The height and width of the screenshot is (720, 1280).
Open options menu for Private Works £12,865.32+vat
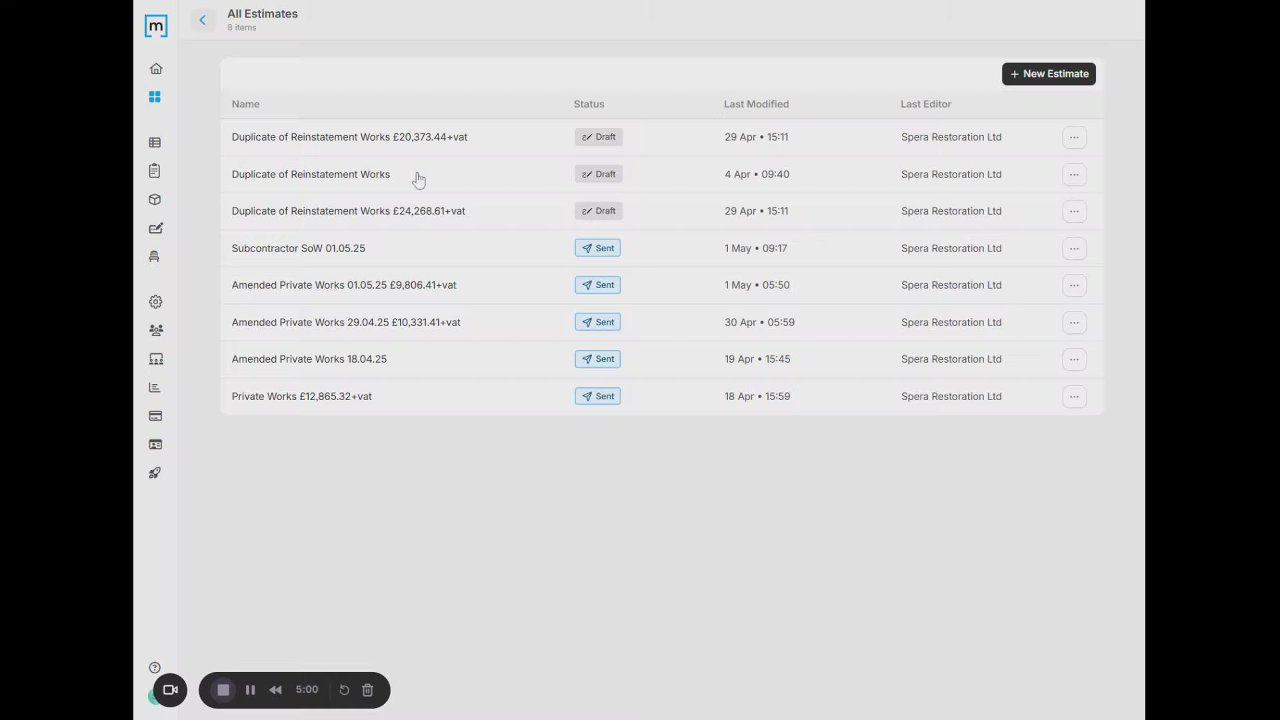click(x=1074, y=397)
